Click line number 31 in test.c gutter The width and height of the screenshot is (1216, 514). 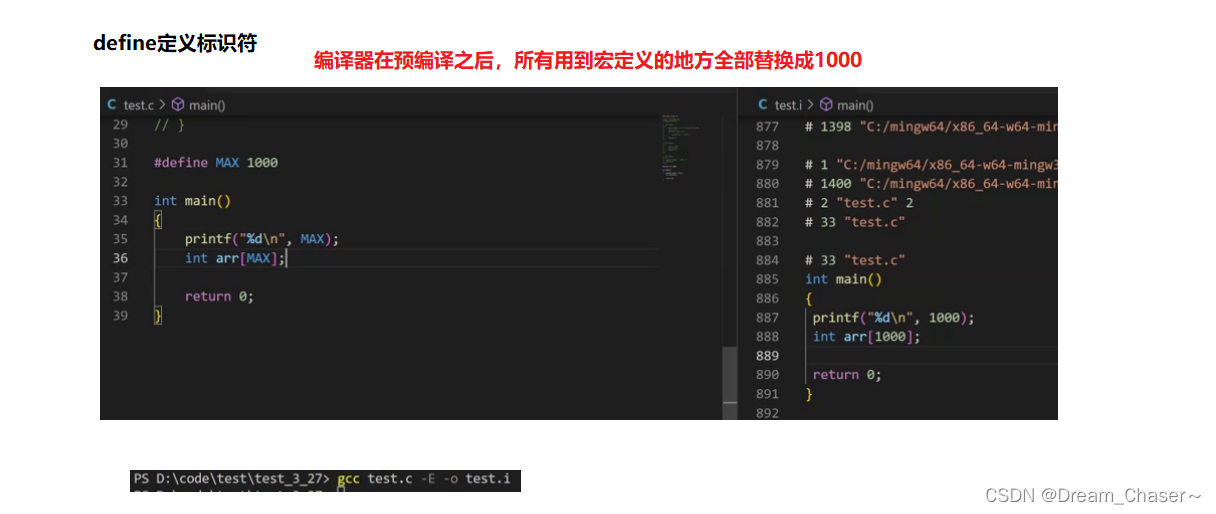tap(120, 162)
